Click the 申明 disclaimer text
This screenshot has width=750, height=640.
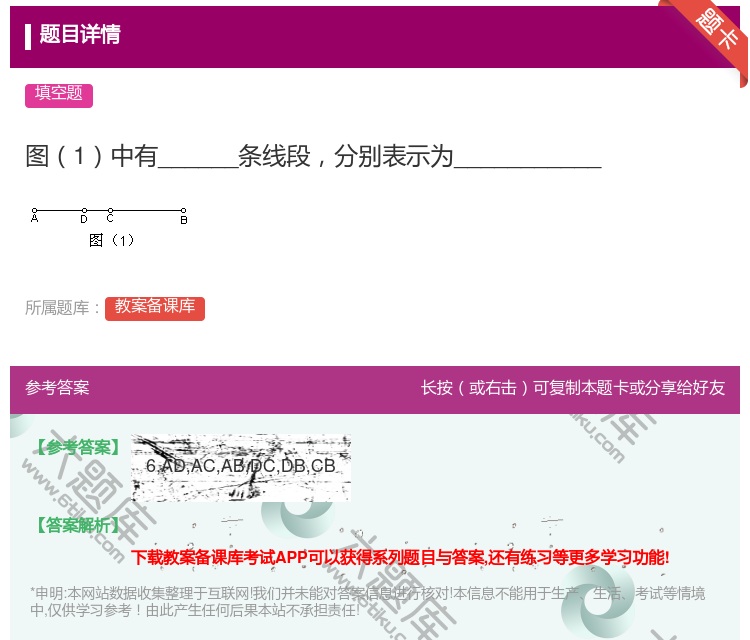(367, 601)
